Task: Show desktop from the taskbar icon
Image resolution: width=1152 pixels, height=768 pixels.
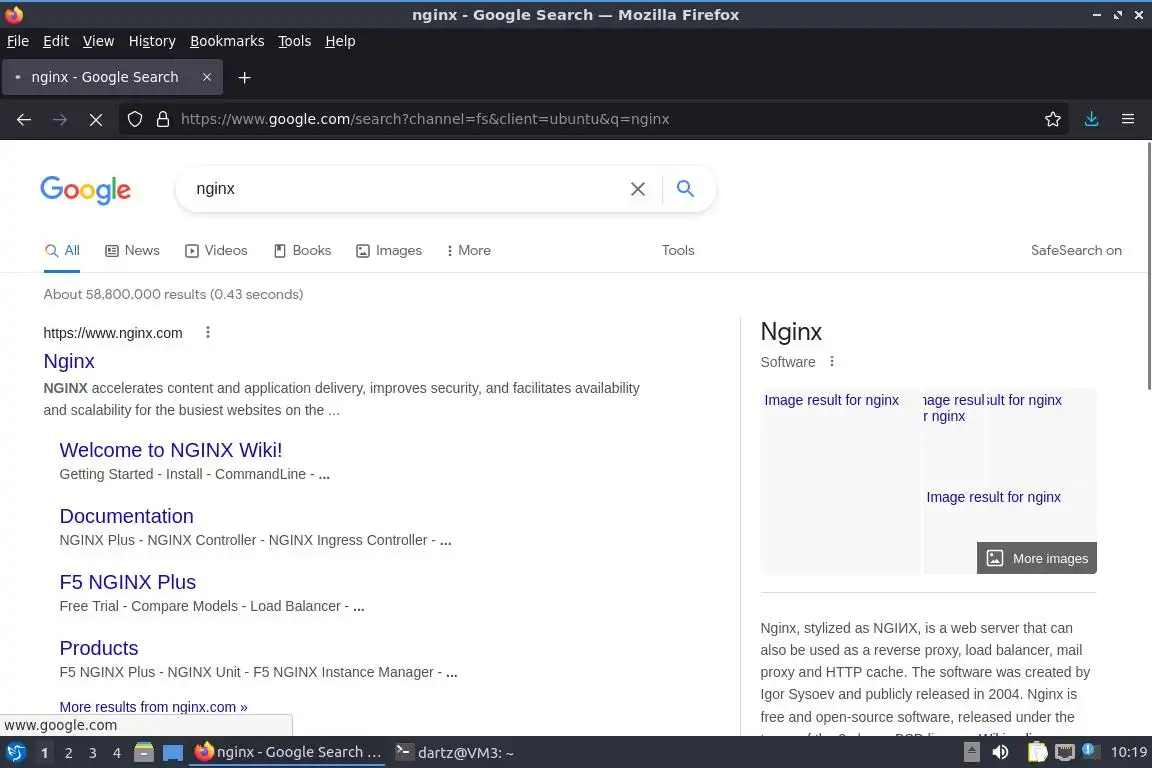Action: (173, 753)
